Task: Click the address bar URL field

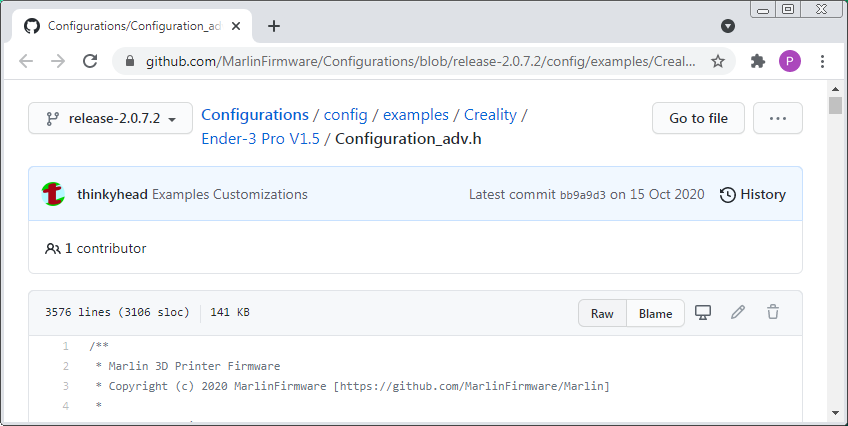Action: (420, 61)
